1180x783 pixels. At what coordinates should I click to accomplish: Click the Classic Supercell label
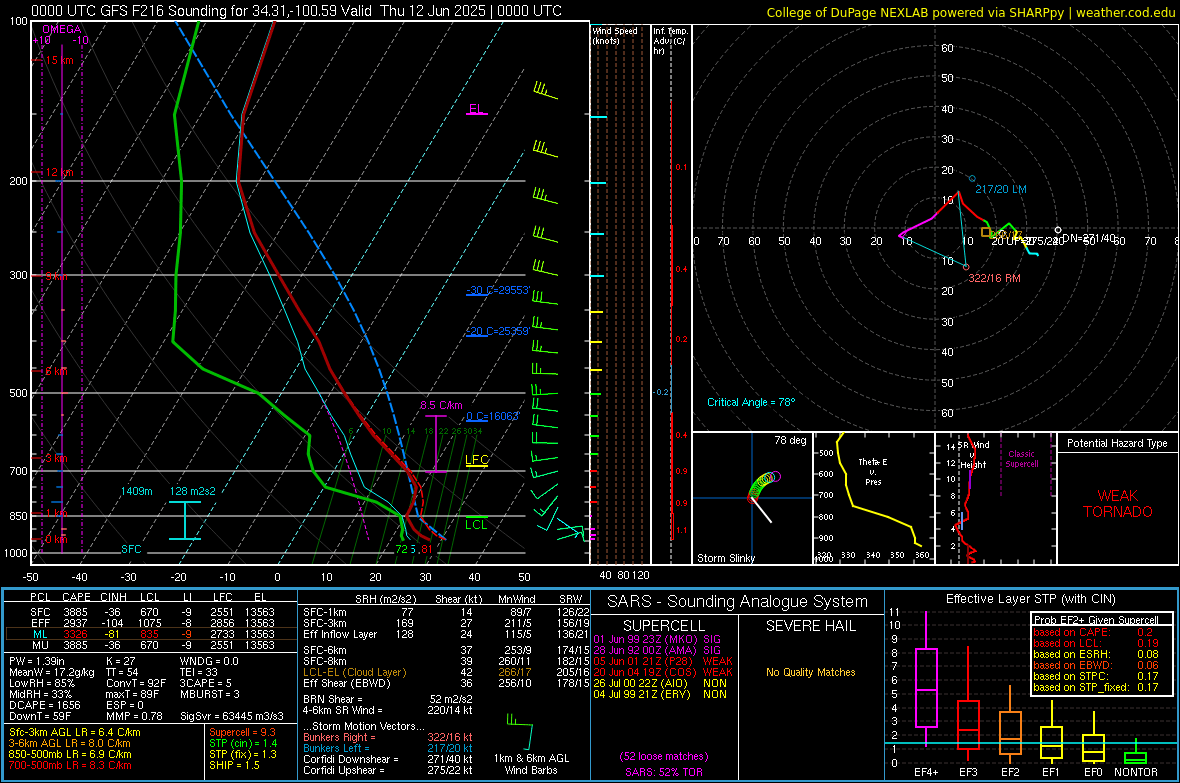point(1021,459)
